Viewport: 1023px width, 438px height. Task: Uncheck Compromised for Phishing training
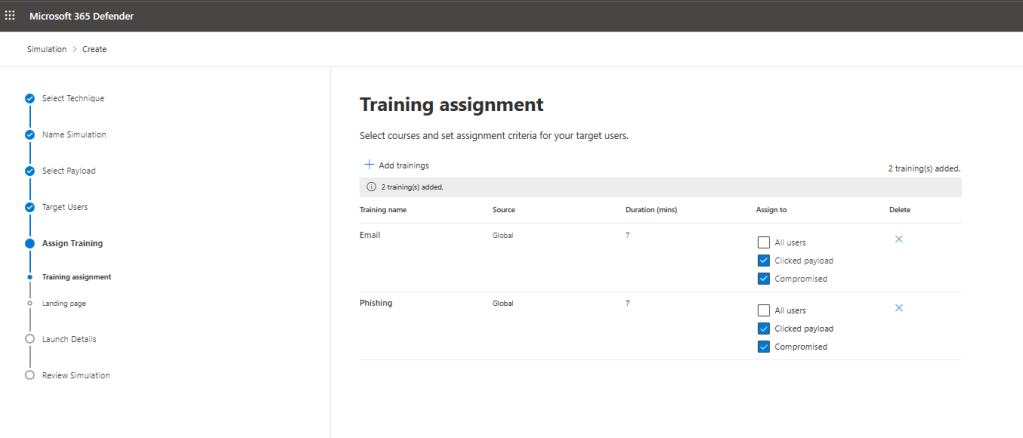click(764, 346)
